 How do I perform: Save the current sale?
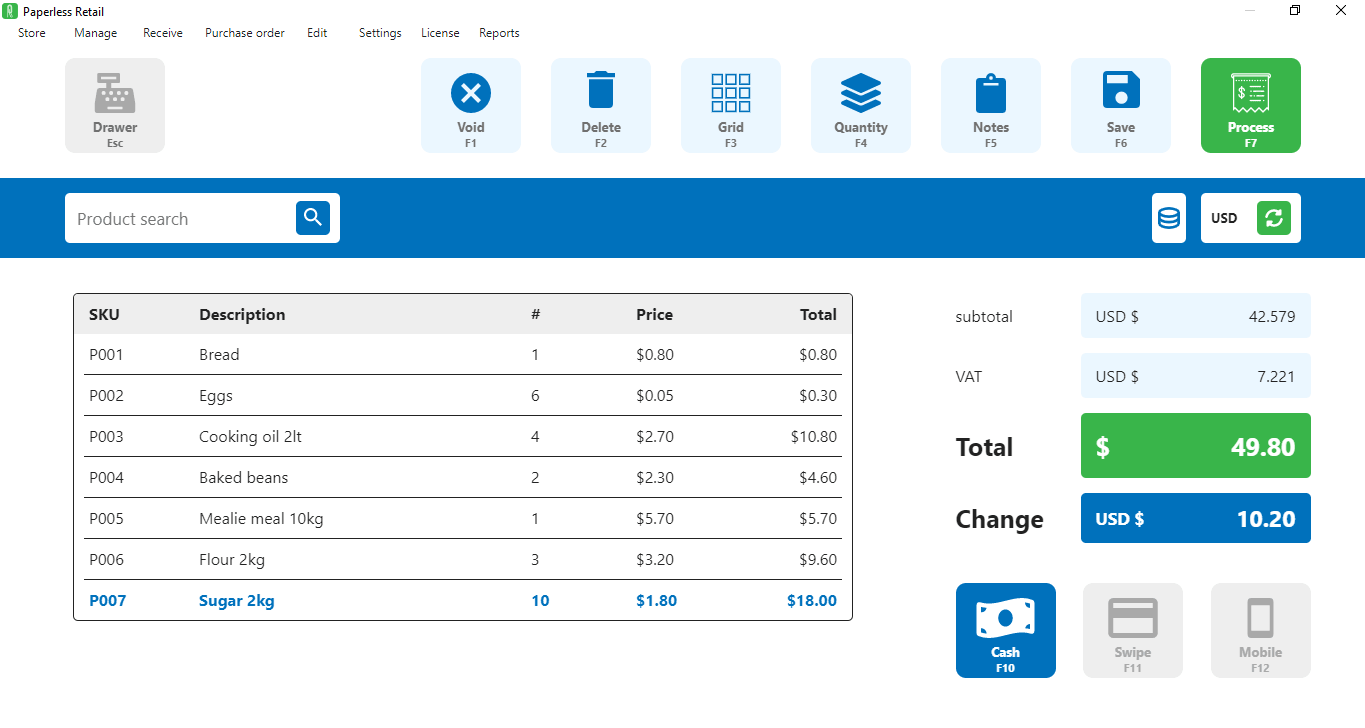pos(1121,106)
